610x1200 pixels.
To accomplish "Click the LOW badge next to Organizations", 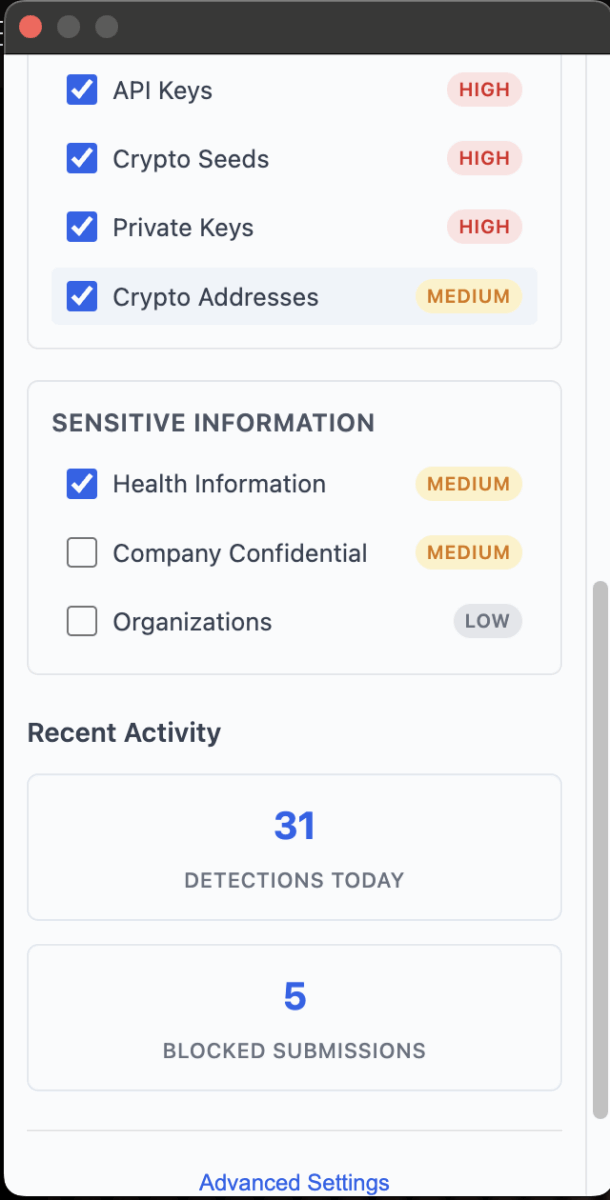I will (x=487, y=622).
